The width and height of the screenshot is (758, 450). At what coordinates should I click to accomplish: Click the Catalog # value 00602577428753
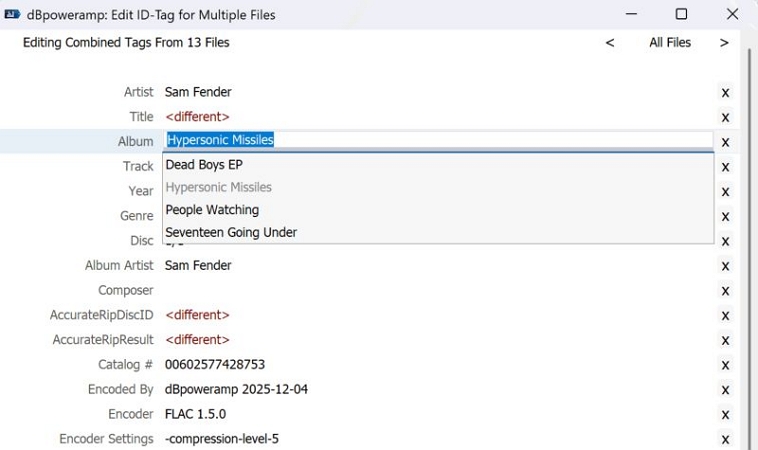tap(215, 364)
